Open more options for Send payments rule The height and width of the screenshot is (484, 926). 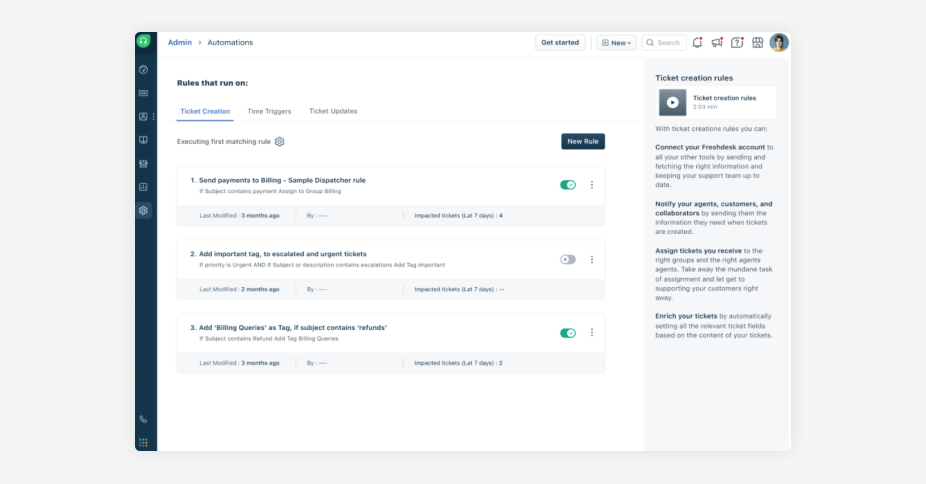592,185
